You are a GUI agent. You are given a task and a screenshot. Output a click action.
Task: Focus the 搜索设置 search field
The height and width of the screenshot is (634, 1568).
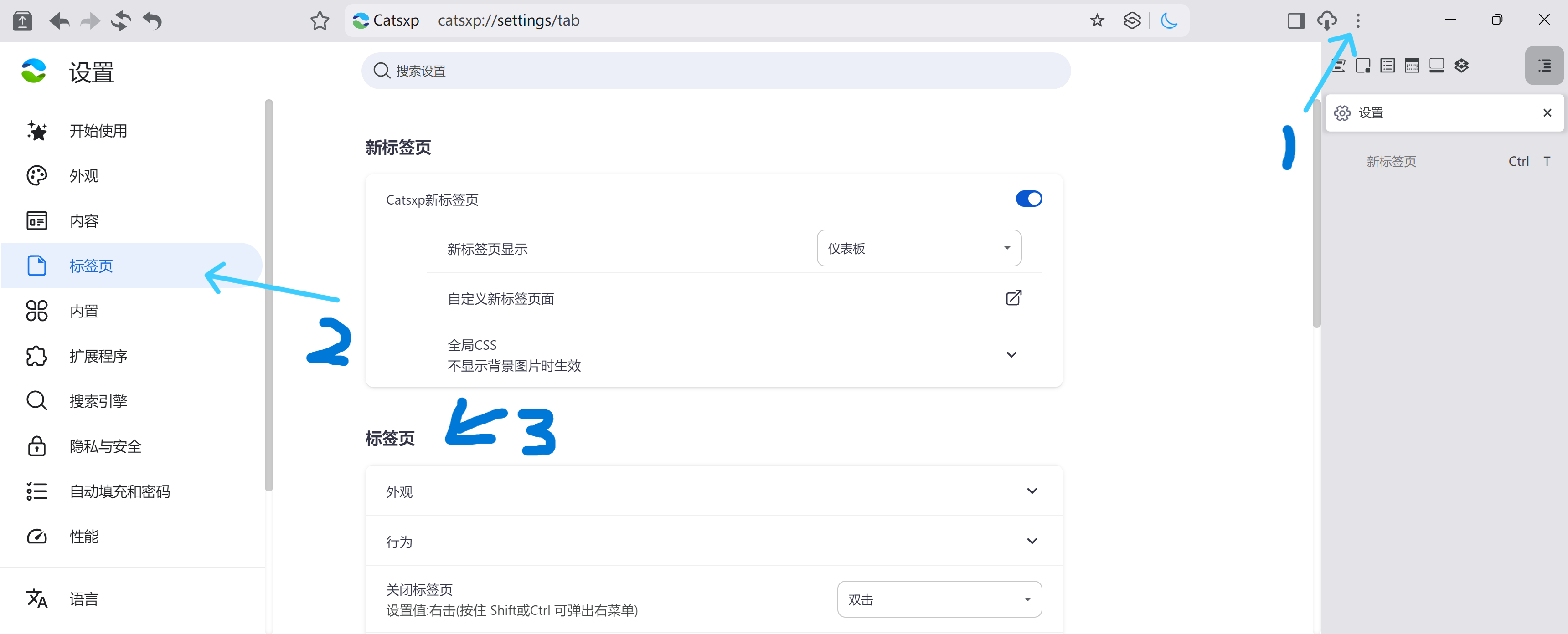tap(716, 71)
